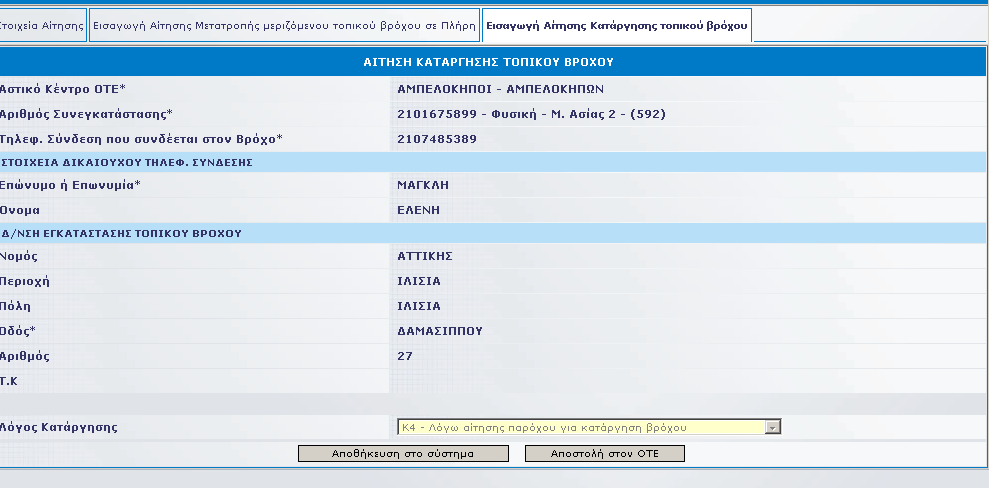Screen dimensions: 989x488
Task: Click ΙΛΙΣΙΑ value in Πόλη row
Action: click(419, 306)
